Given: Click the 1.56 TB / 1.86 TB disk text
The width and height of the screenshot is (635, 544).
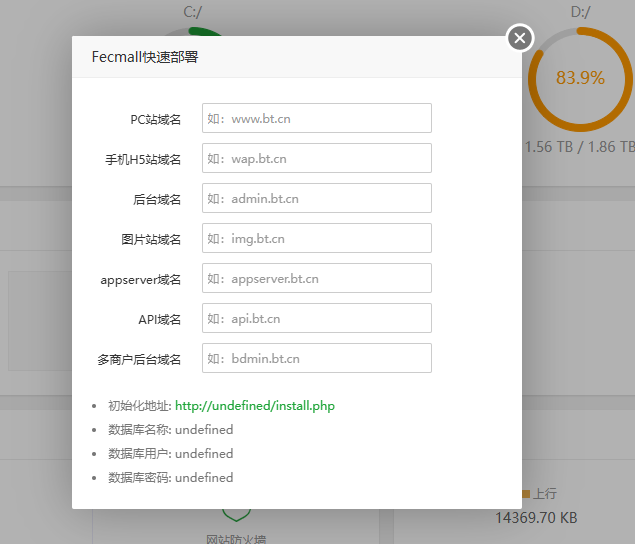Looking at the screenshot, I should tap(580, 147).
